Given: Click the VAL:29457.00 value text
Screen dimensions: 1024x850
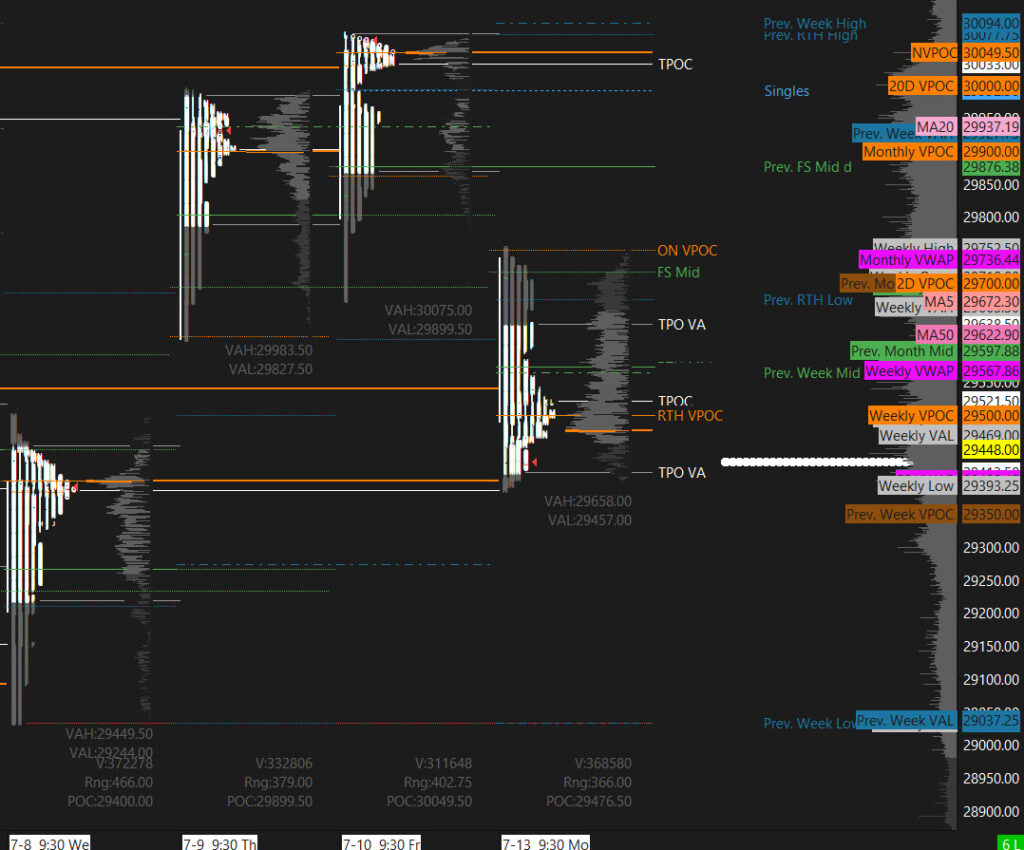Looking at the screenshot, I should 589,520.
